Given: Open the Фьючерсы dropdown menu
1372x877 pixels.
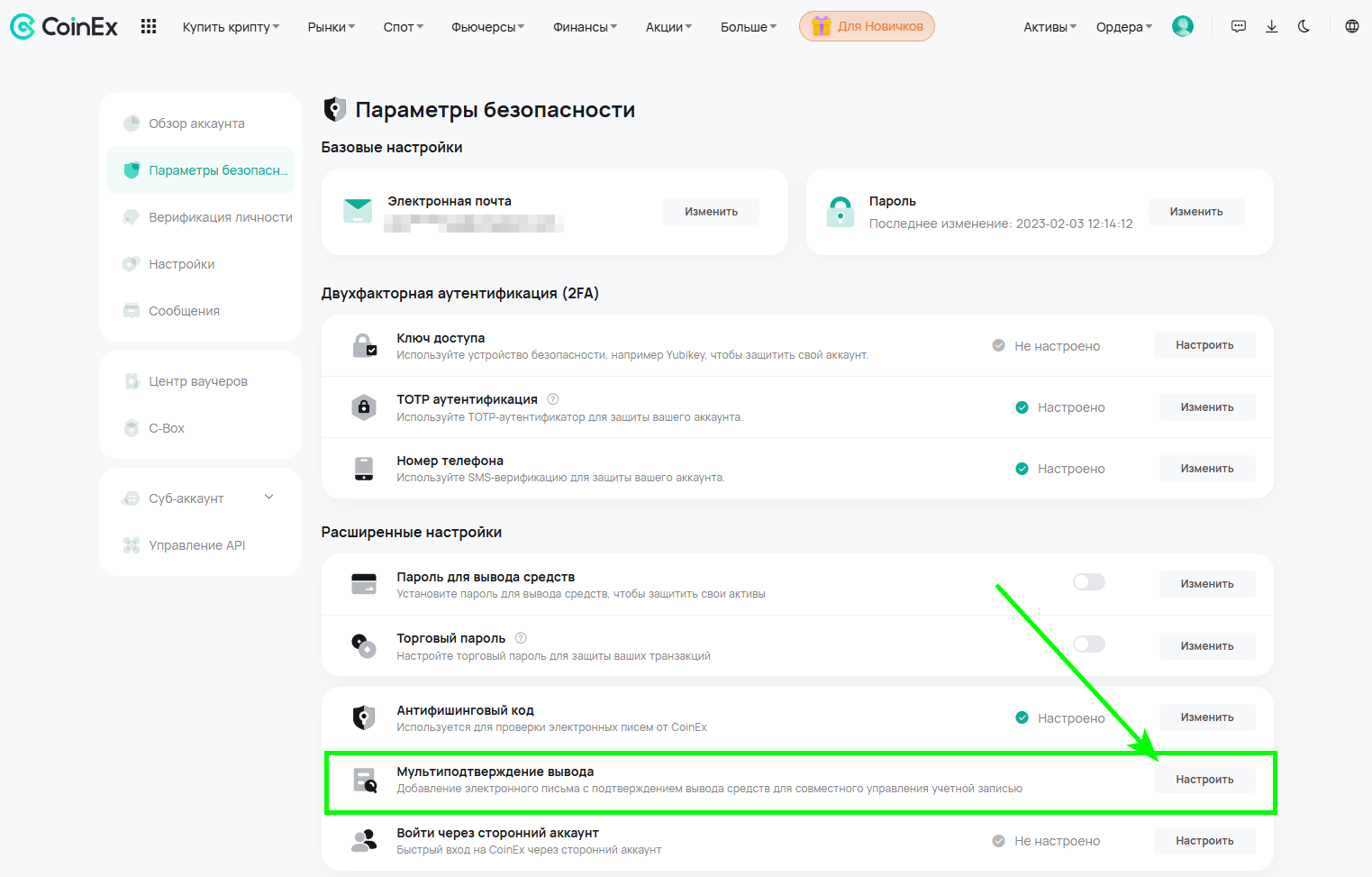Looking at the screenshot, I should coord(487,27).
